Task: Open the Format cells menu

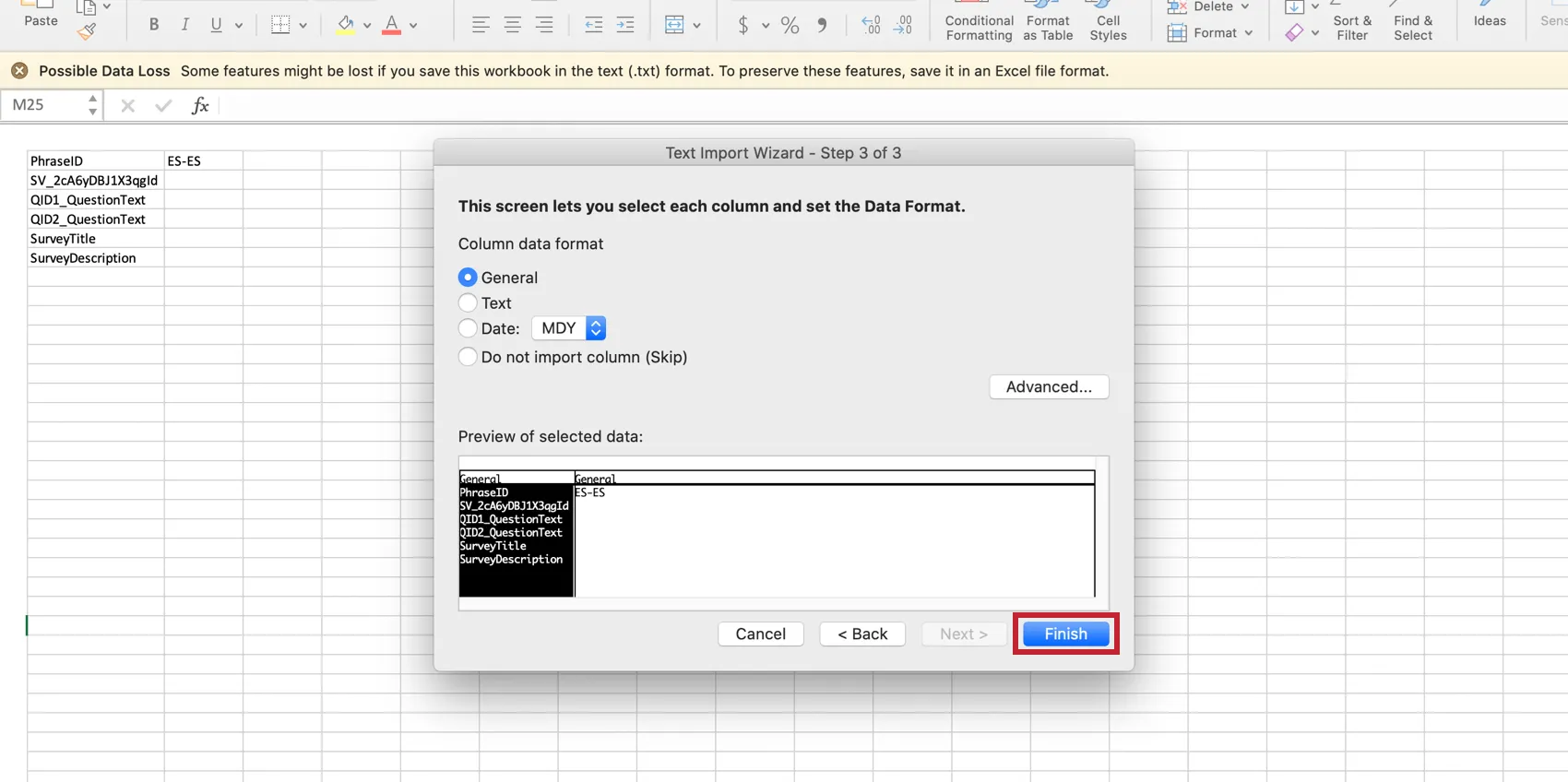Action: coord(1210,33)
